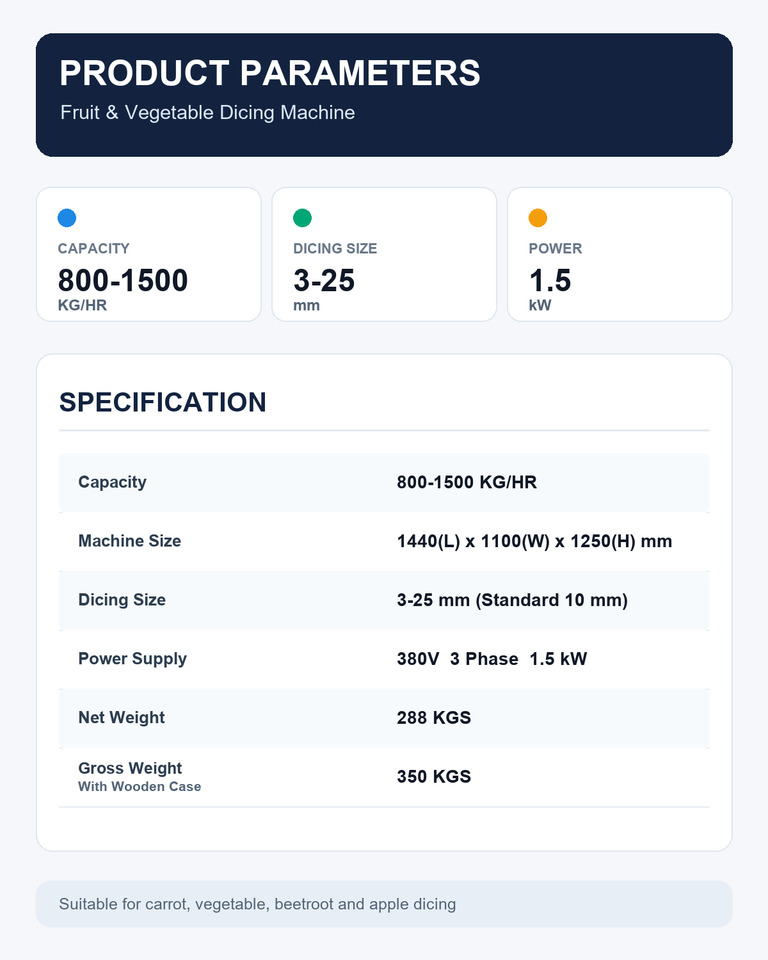Click the 3-25 dicing size value
768x960 pixels.
pyautogui.click(x=324, y=280)
